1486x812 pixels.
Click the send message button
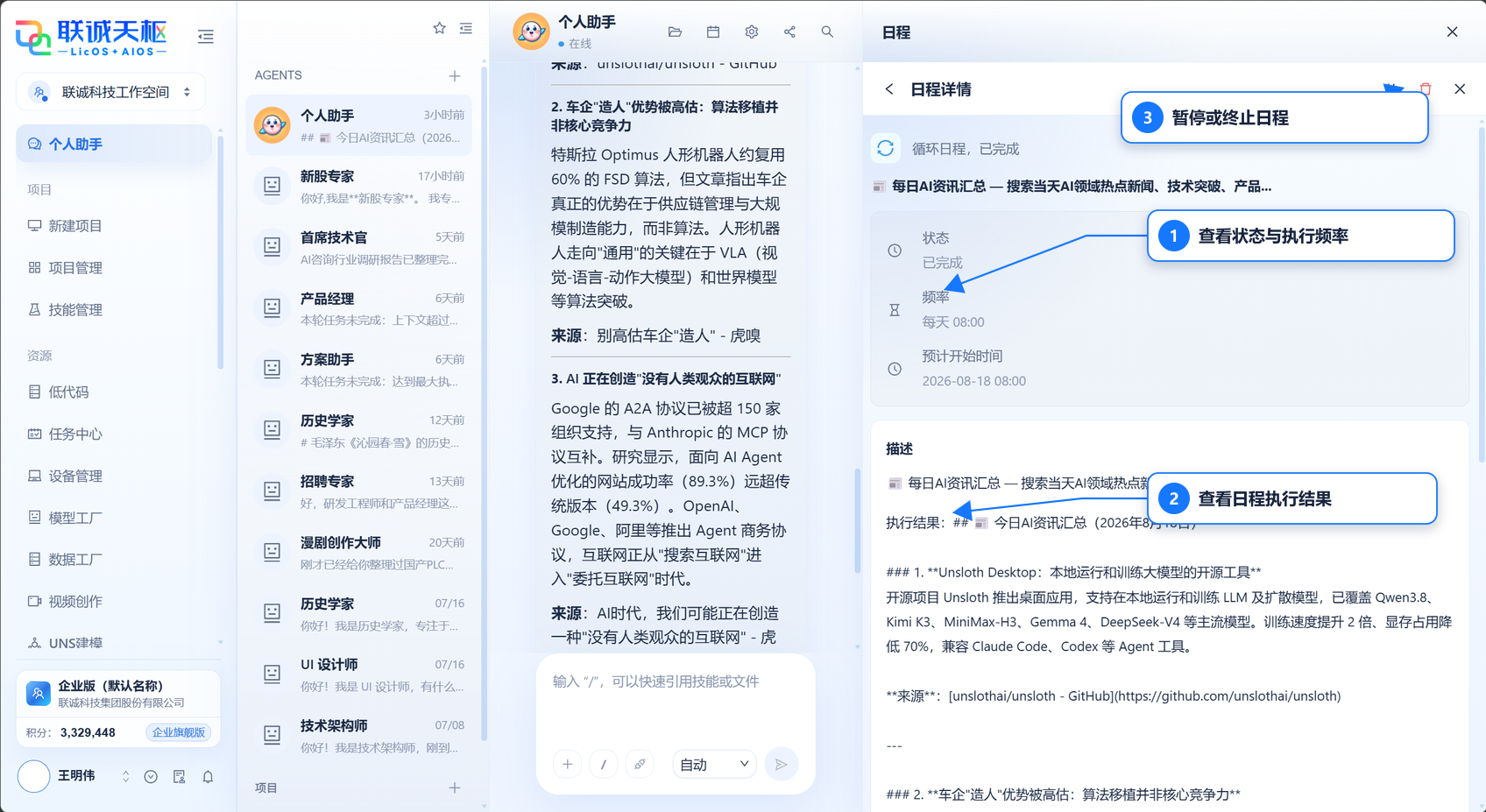(782, 765)
